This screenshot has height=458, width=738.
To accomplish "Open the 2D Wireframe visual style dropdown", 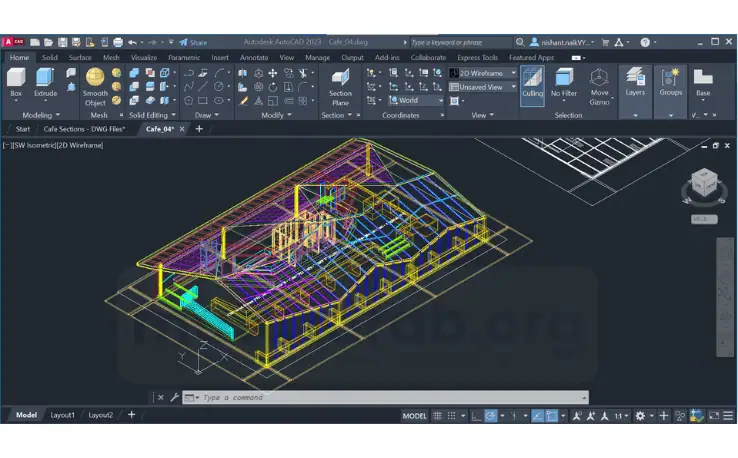I will pyautogui.click(x=485, y=73).
